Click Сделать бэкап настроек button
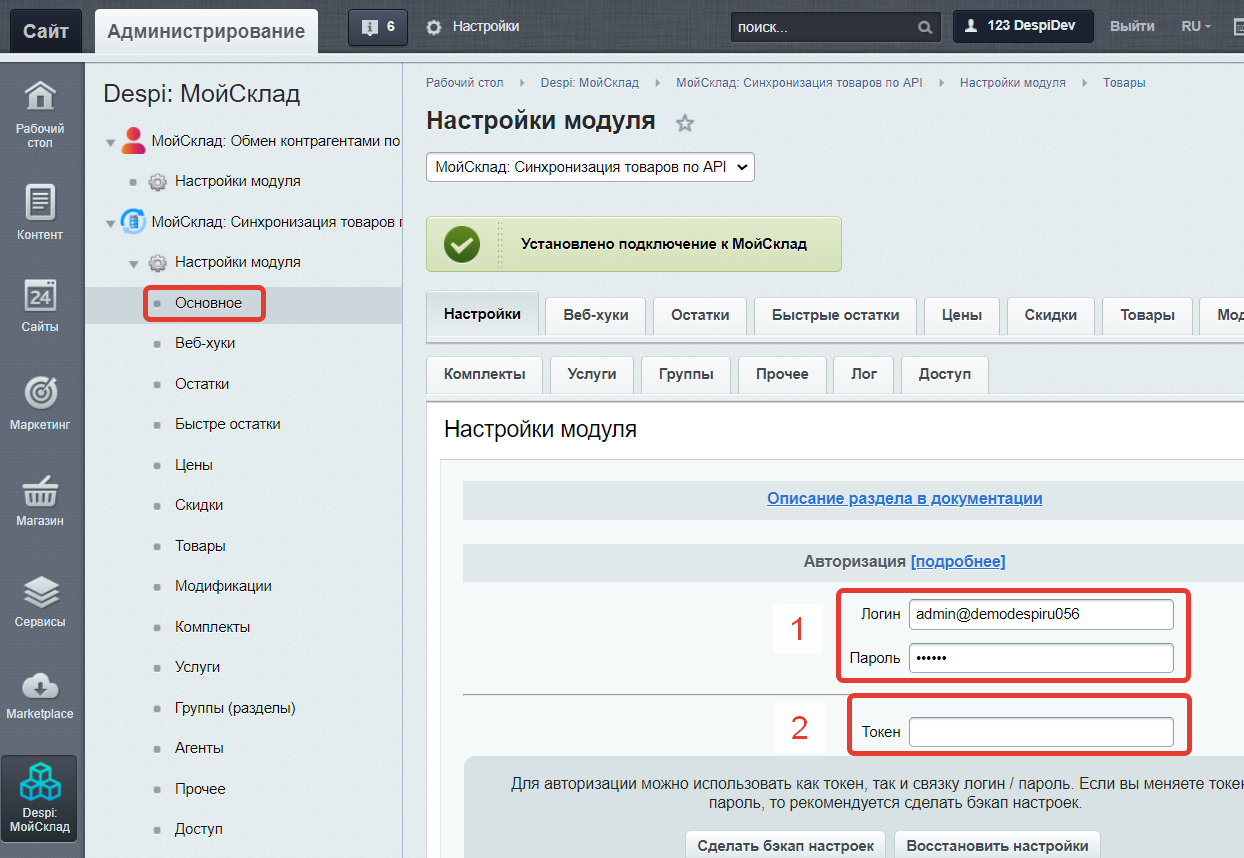The width and height of the screenshot is (1244, 858). coord(786,845)
